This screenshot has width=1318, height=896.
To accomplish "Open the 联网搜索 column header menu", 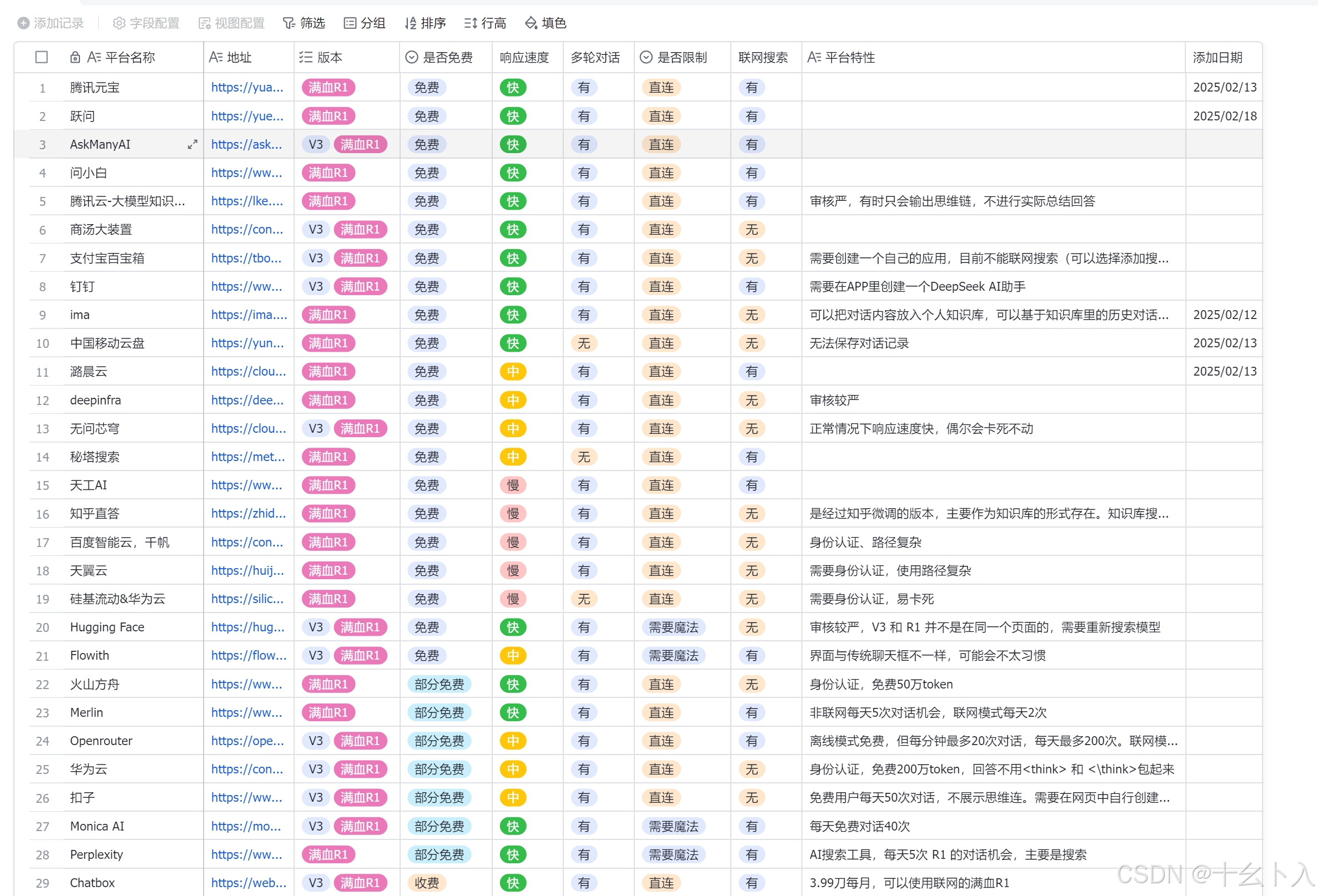I will (764, 57).
